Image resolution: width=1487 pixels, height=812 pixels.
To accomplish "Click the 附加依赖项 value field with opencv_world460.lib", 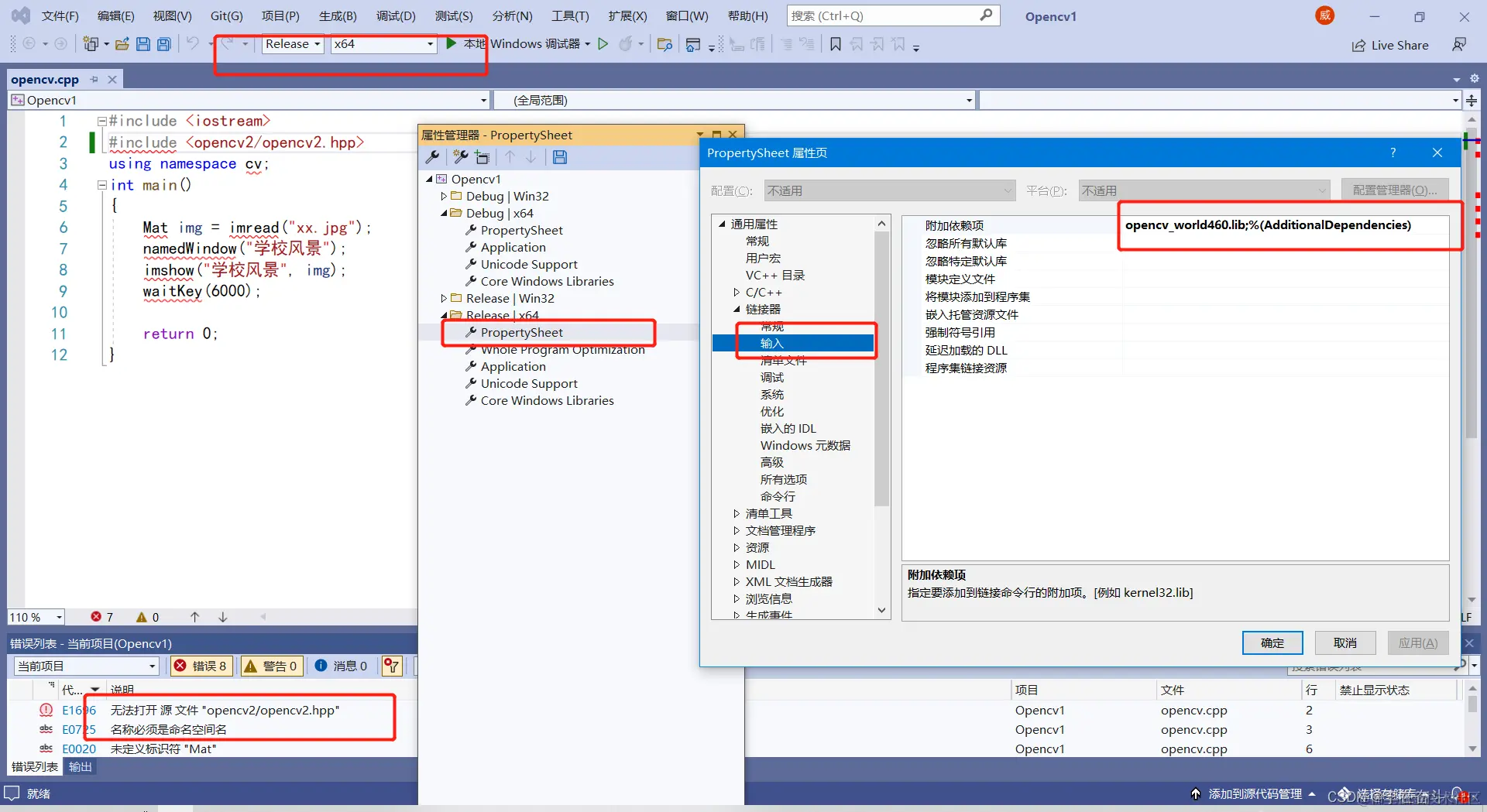I will click(x=1285, y=225).
